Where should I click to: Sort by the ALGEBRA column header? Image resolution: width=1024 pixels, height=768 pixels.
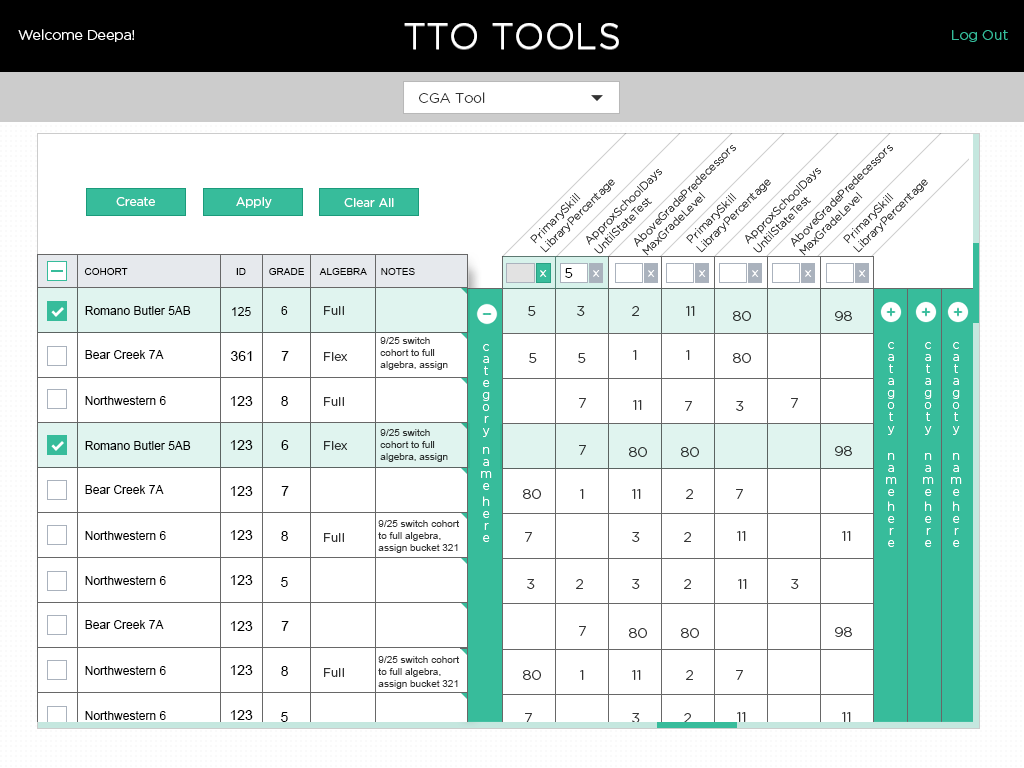click(x=343, y=272)
